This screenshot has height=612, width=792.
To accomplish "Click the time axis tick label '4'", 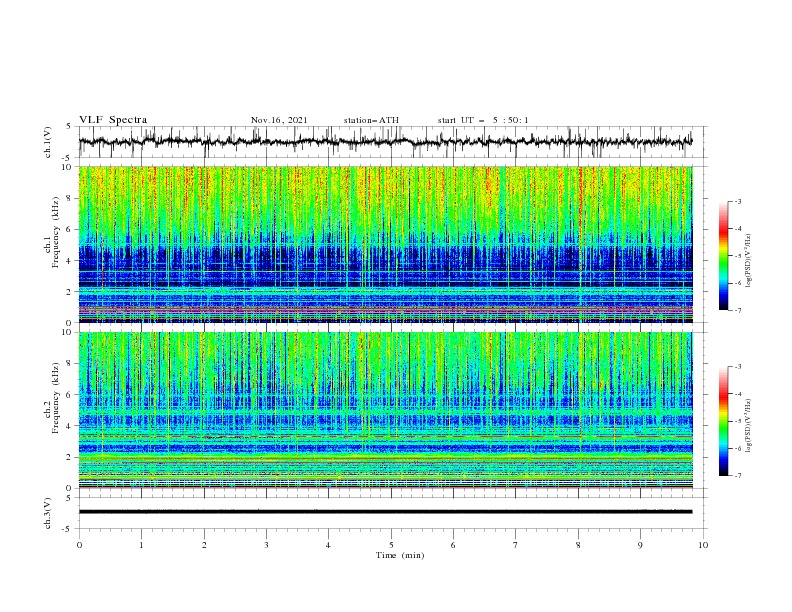I will point(328,545).
